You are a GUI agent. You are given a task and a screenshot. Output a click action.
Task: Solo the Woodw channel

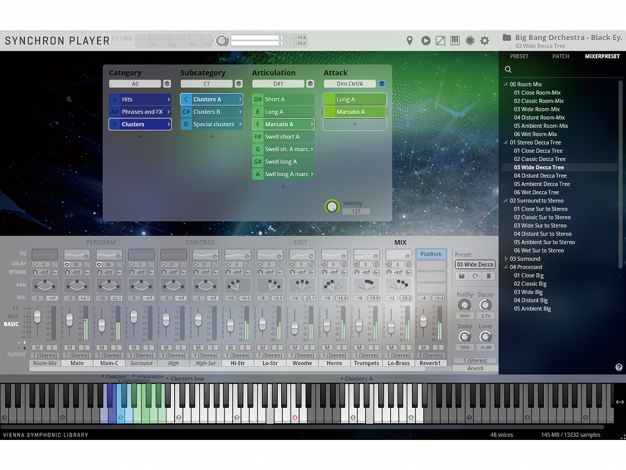309,347
